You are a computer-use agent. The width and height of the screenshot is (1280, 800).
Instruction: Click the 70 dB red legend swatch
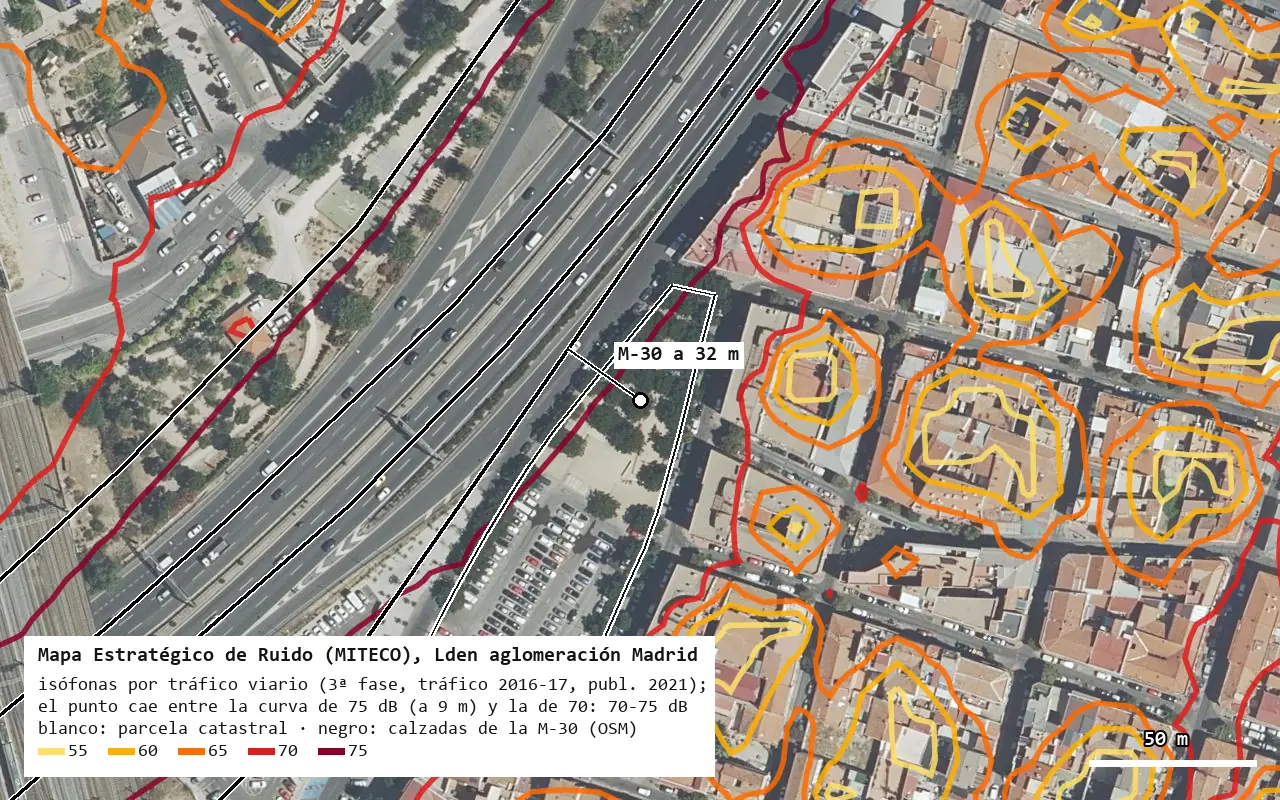(262, 751)
